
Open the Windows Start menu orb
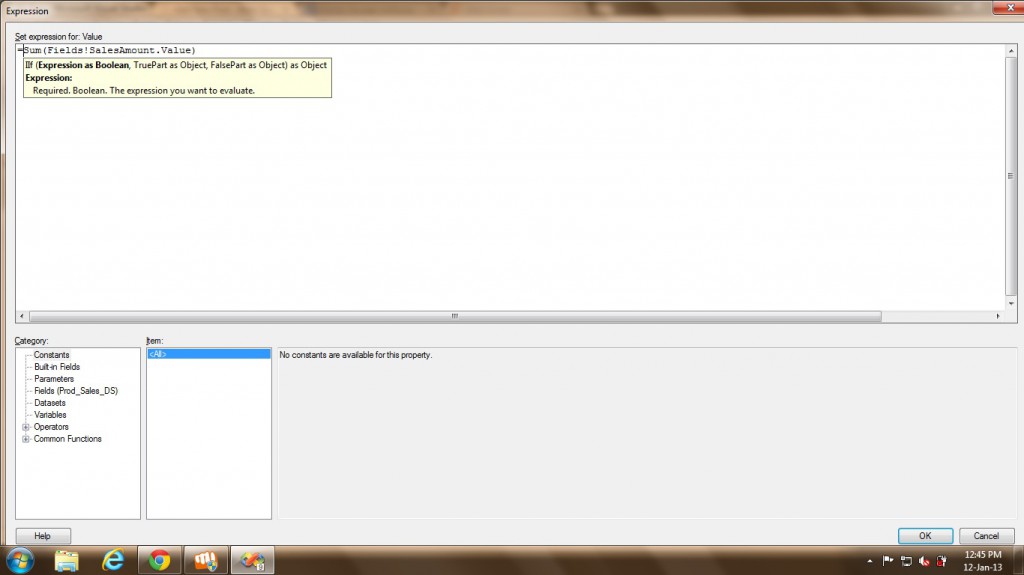(x=19, y=559)
